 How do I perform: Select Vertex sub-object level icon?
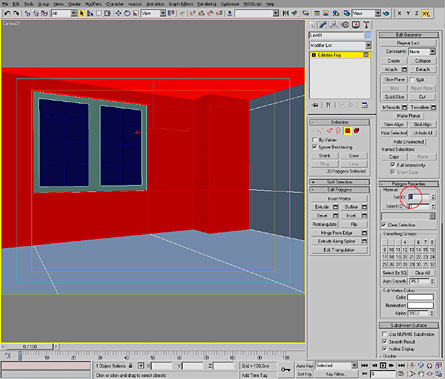(x=320, y=131)
